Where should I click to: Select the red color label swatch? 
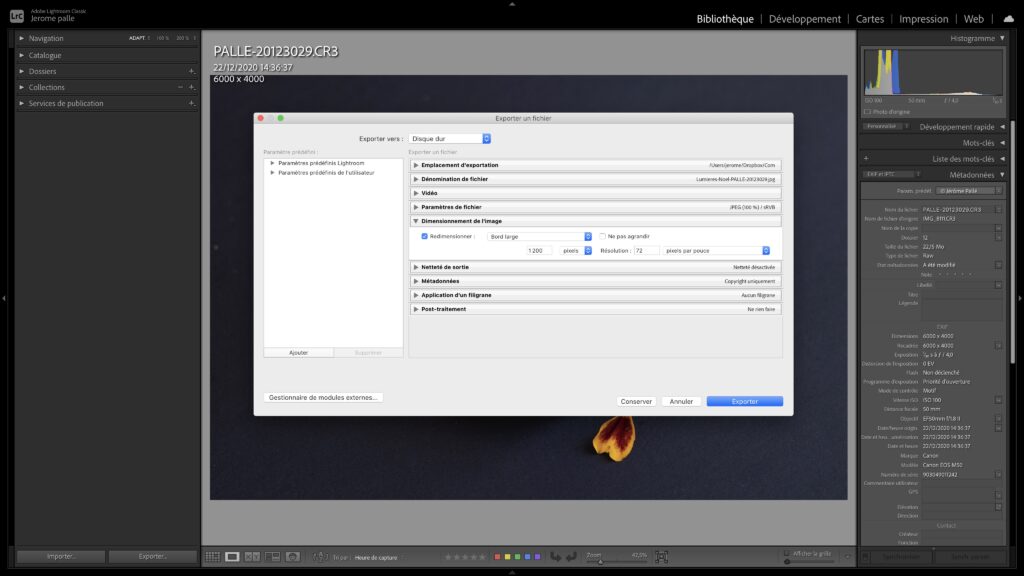coord(498,556)
